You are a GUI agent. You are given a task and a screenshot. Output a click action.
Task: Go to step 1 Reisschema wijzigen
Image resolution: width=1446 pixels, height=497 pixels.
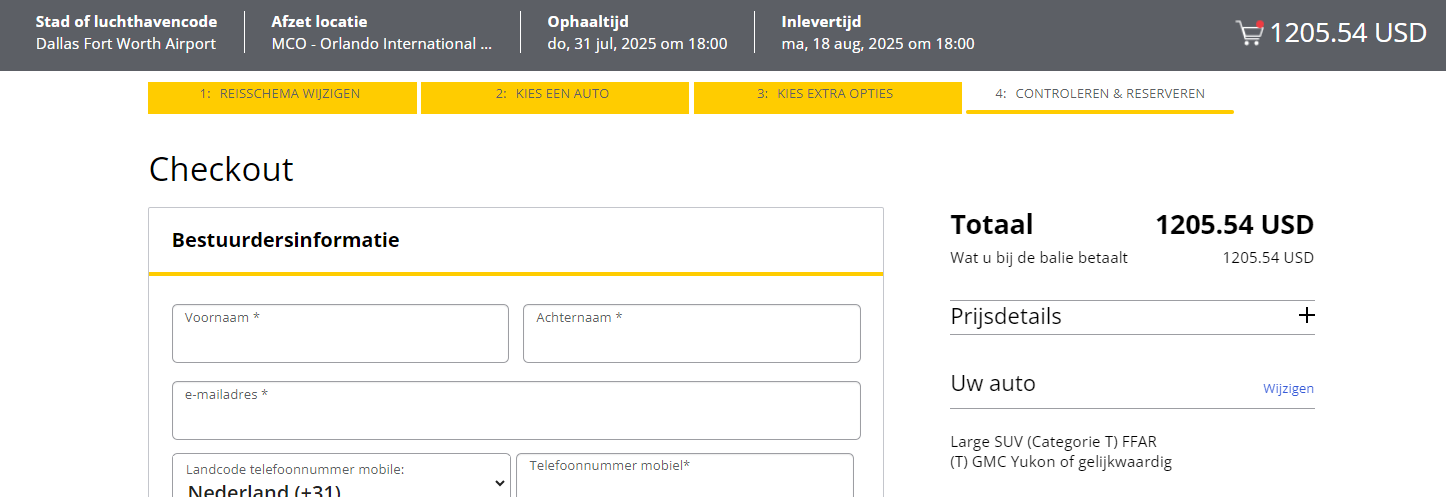(282, 95)
